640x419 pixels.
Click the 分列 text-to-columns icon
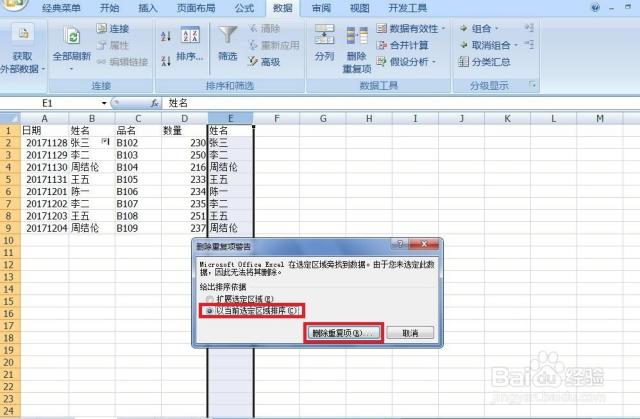pyautogui.click(x=324, y=37)
